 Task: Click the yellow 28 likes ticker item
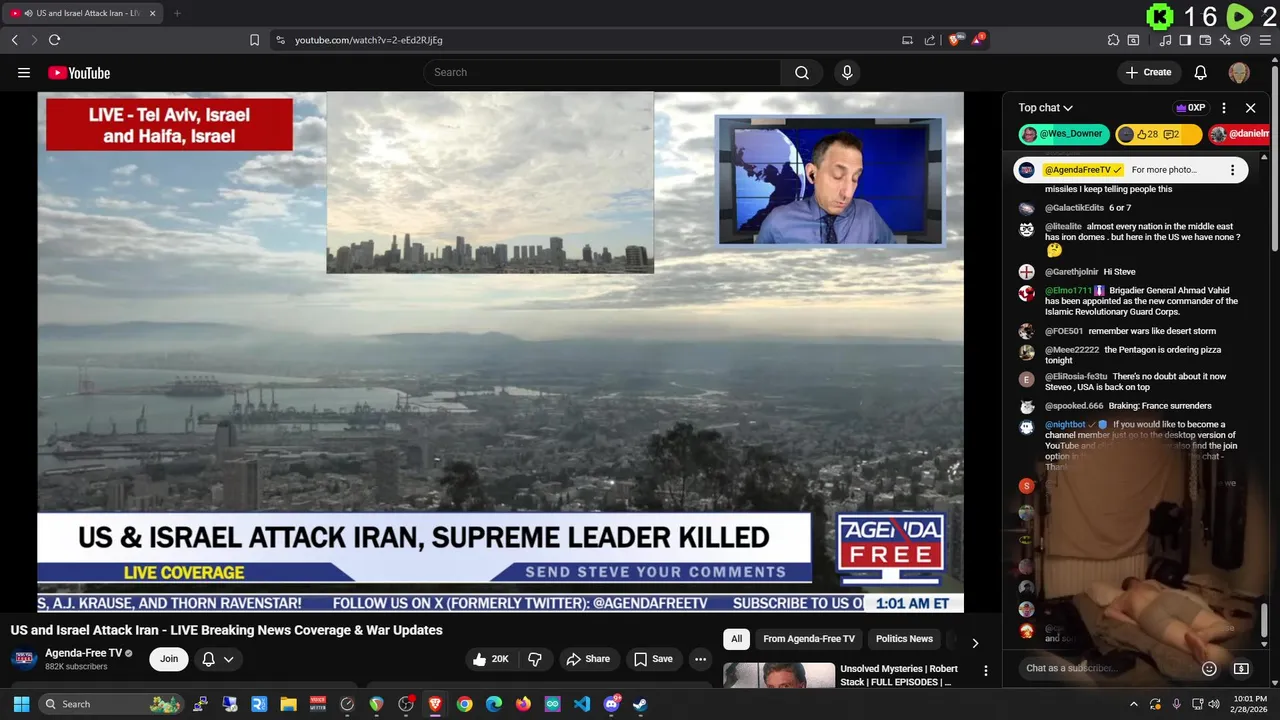[1158, 134]
